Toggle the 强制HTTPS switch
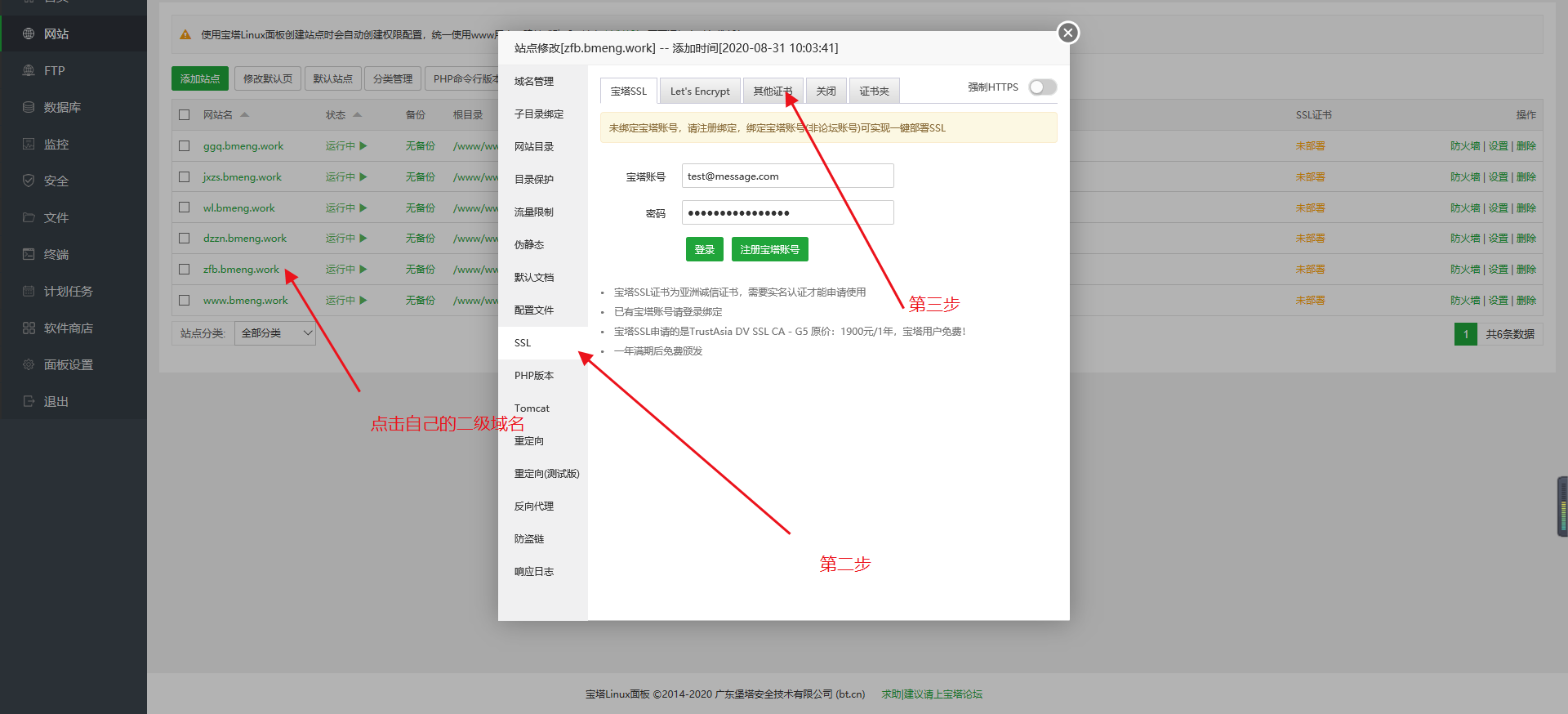This screenshot has height=714, width=1568. click(1042, 87)
